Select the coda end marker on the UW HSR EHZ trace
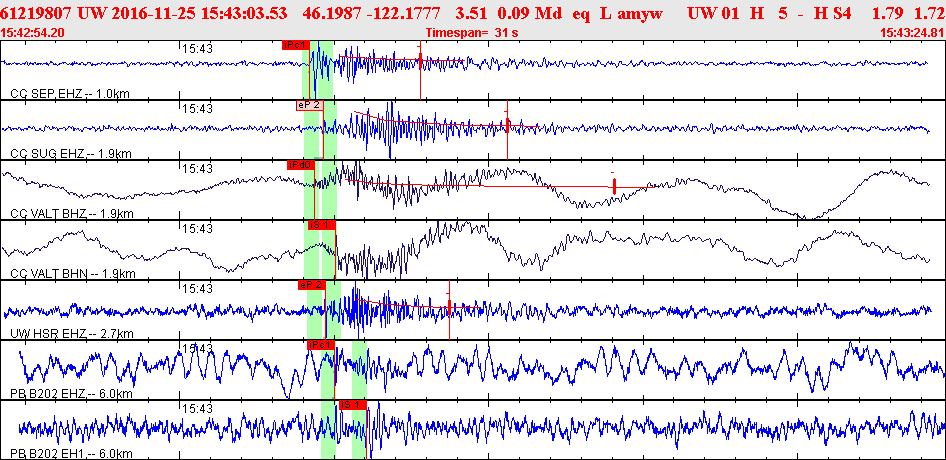Viewport: 946px width, 460px height. [449, 307]
